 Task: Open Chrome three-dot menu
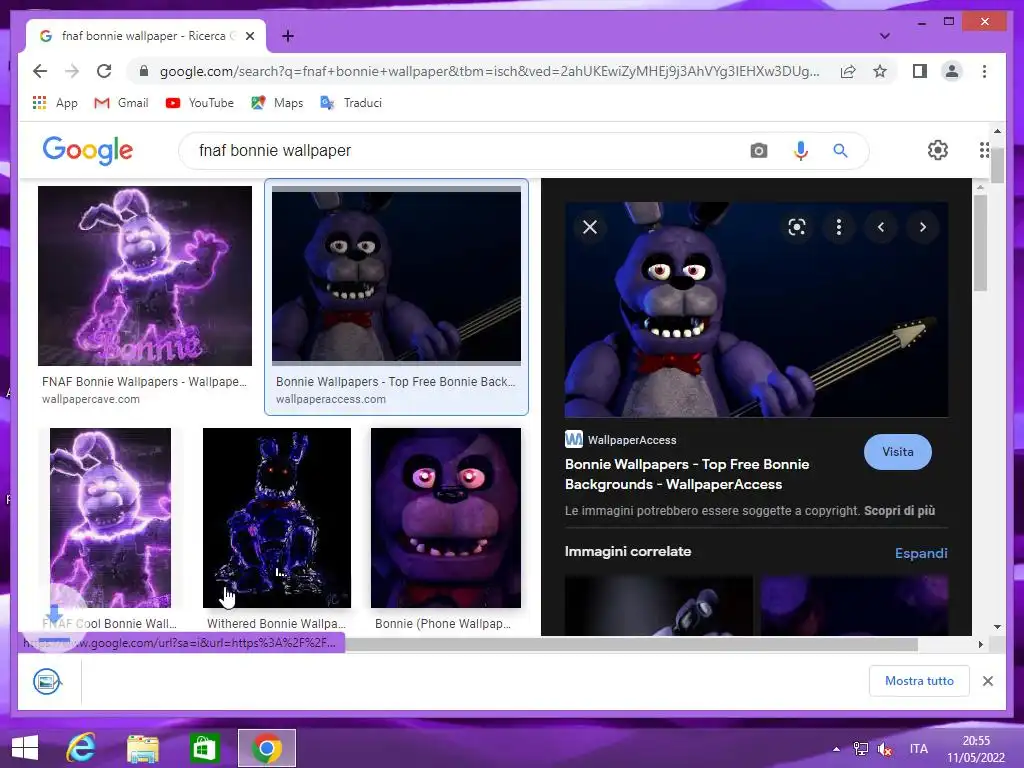[x=984, y=71]
